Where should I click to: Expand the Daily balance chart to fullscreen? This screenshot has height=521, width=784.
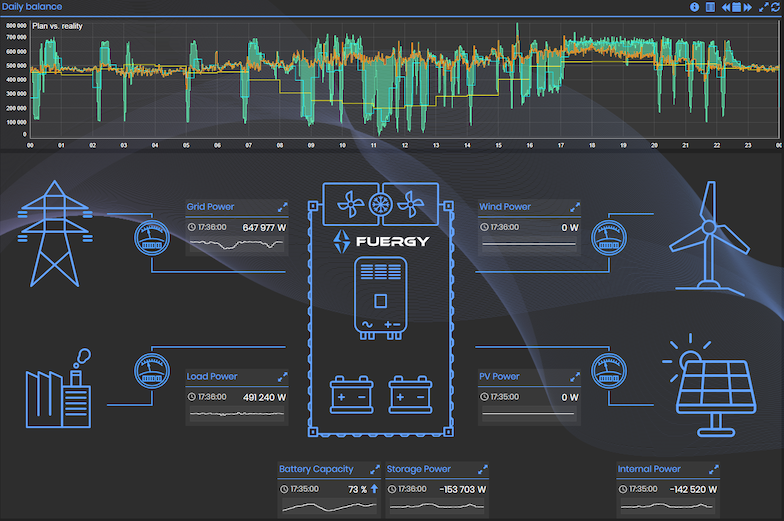click(764, 7)
